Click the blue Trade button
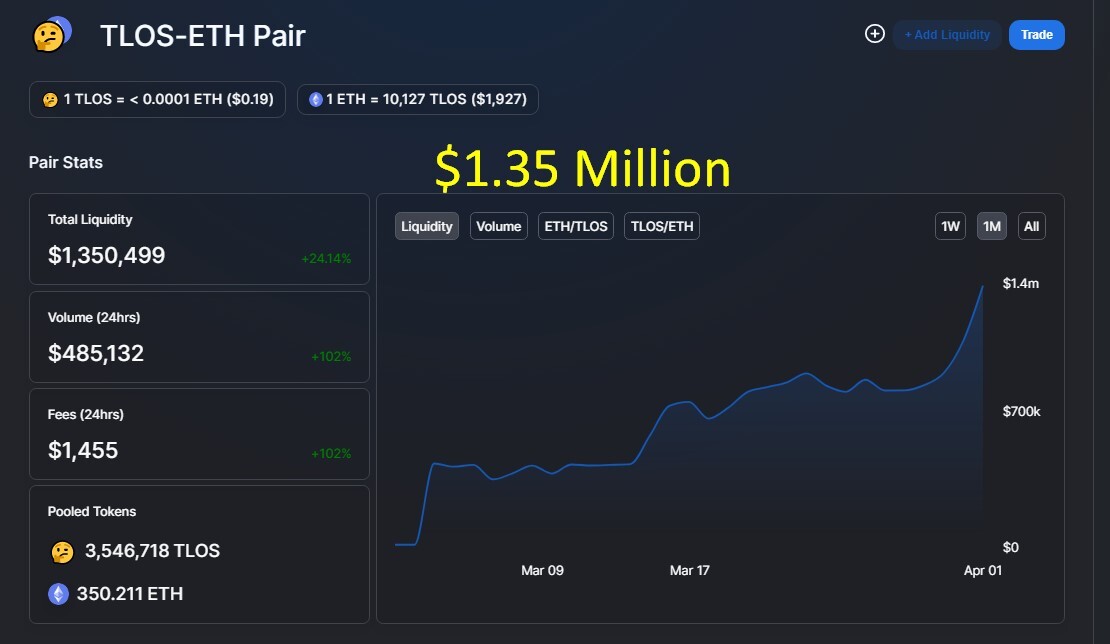This screenshot has width=1110, height=644. point(1036,35)
